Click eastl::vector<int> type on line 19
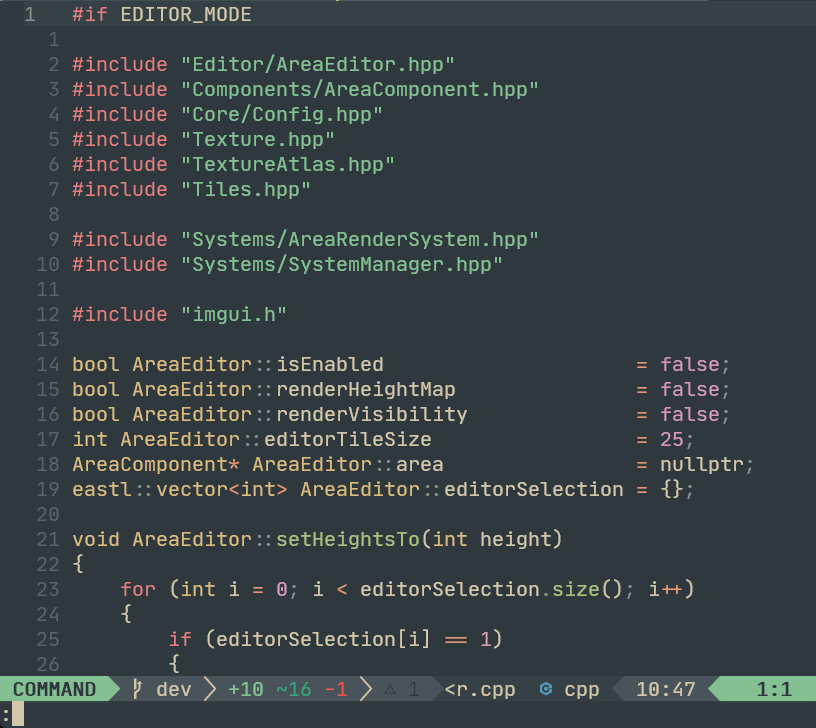 tap(180, 489)
